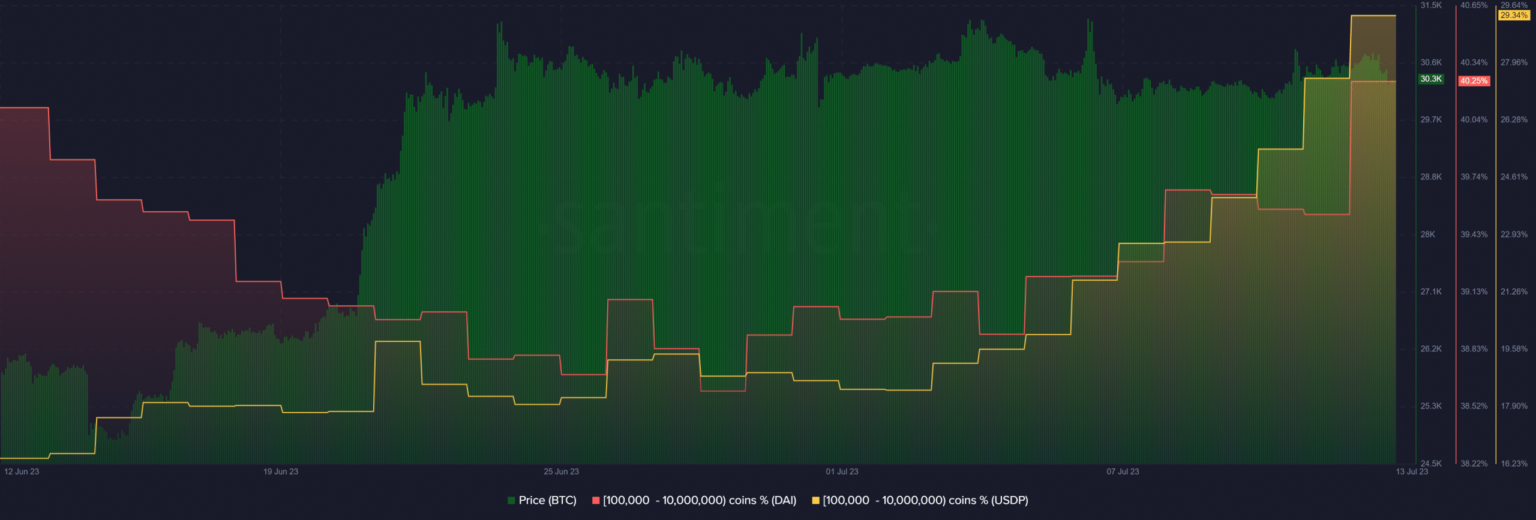Screen dimensions: 1536x520
Task: Click the 25 Jun 23 date label
Action: coord(561,470)
